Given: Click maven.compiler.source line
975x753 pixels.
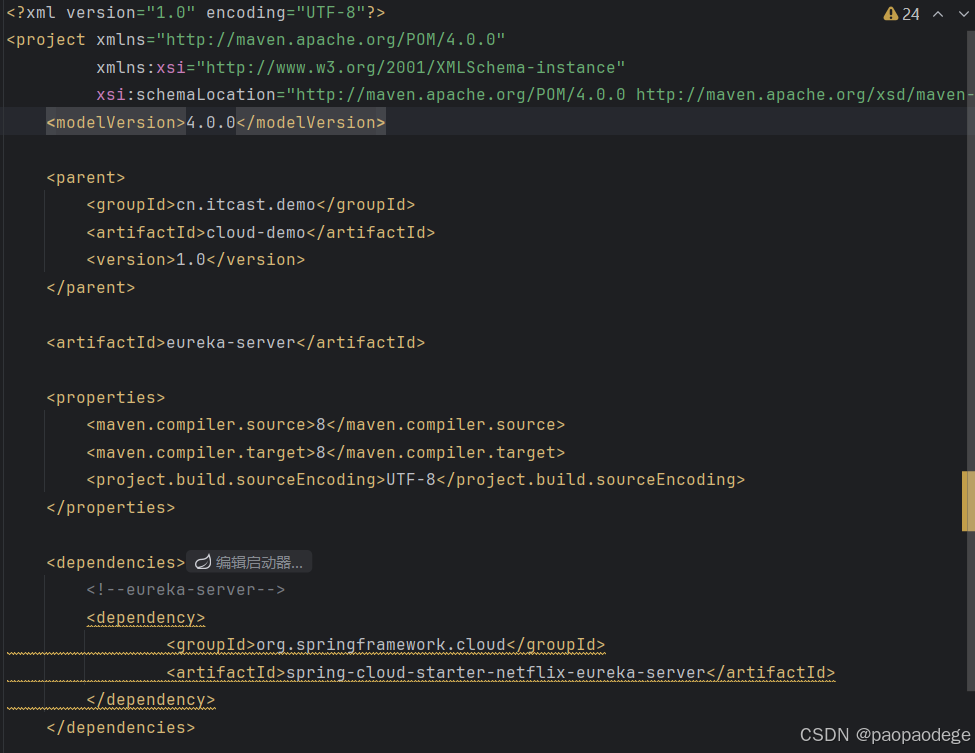Looking at the screenshot, I should coord(326,425).
